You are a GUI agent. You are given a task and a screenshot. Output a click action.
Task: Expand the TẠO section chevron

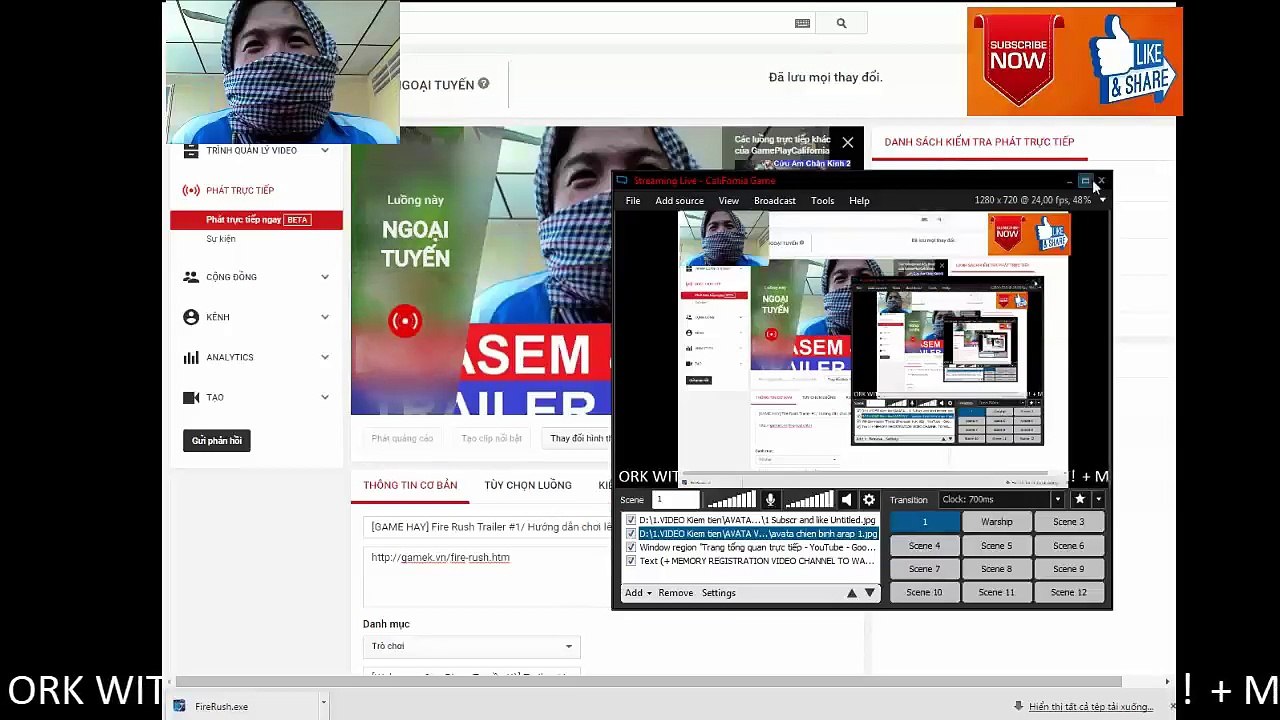click(x=325, y=397)
